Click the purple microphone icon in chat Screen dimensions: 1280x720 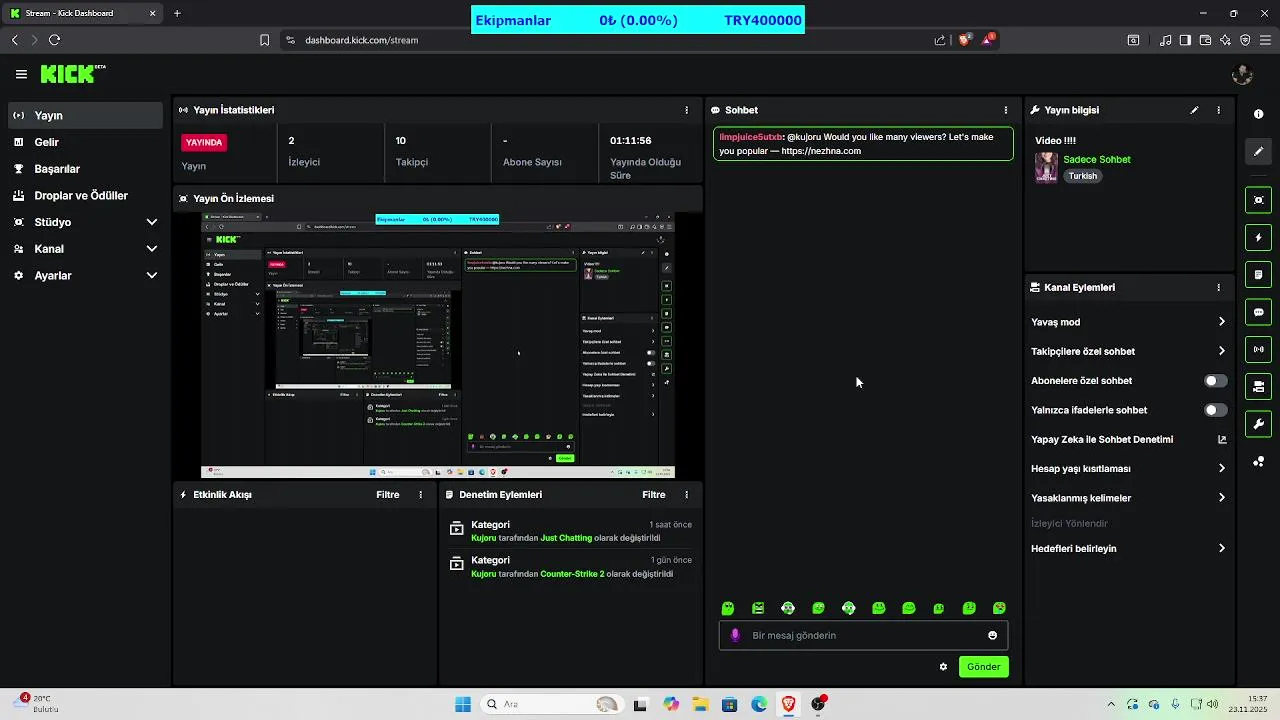(736, 635)
